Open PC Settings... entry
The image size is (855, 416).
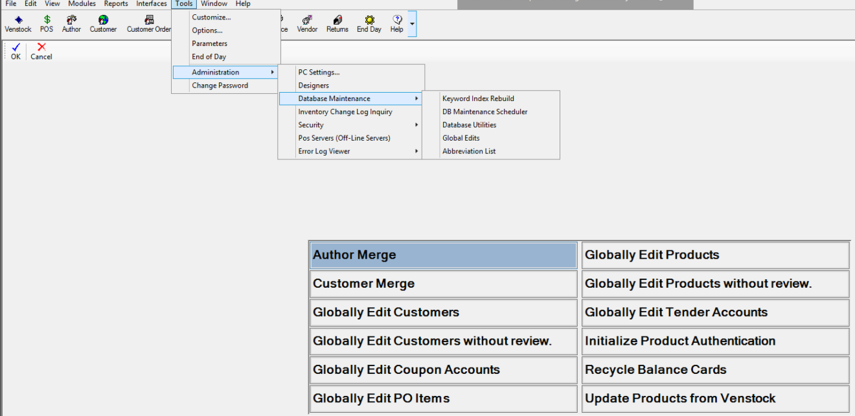pyautogui.click(x=351, y=72)
